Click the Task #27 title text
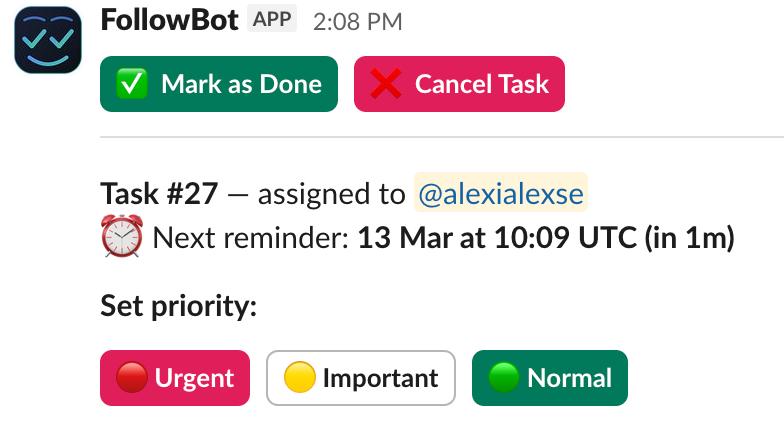 (x=159, y=193)
